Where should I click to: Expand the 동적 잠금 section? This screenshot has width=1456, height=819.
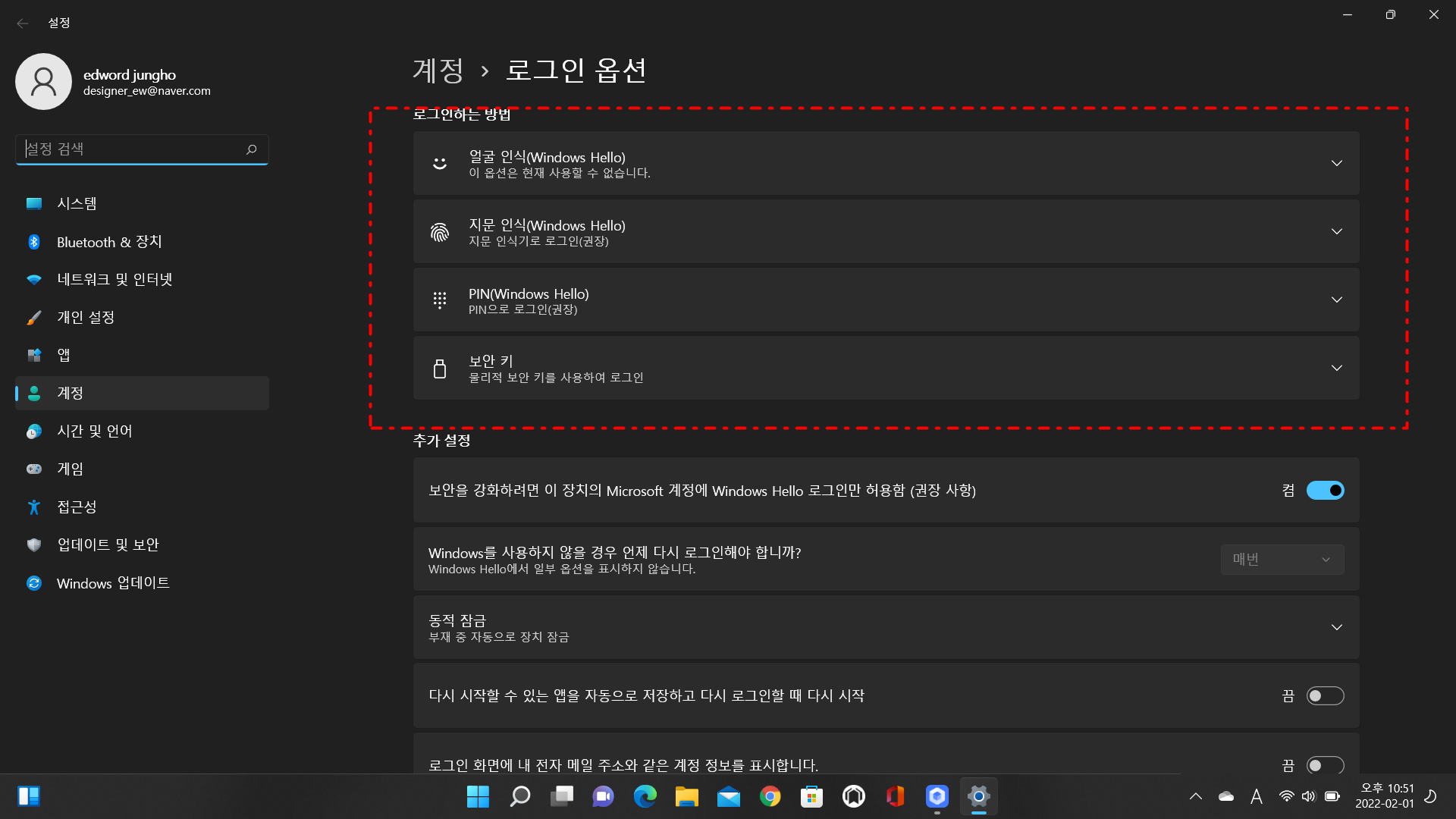pos(1337,627)
